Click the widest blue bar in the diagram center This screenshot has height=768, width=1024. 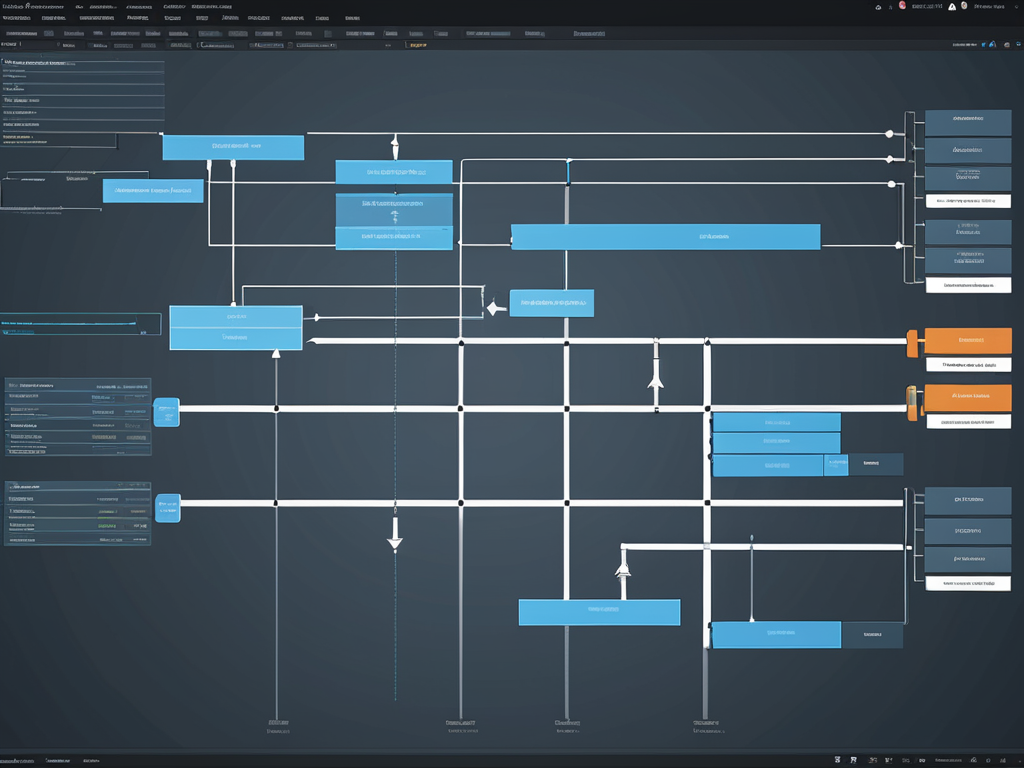point(665,237)
